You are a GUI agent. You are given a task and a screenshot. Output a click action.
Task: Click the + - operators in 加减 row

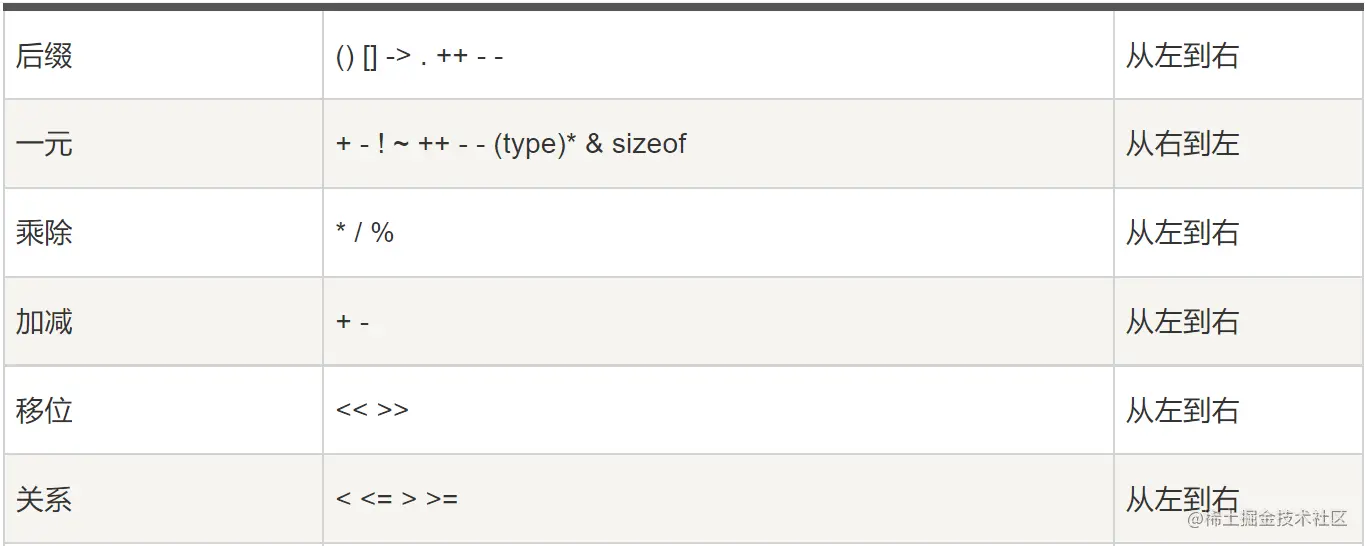point(353,322)
